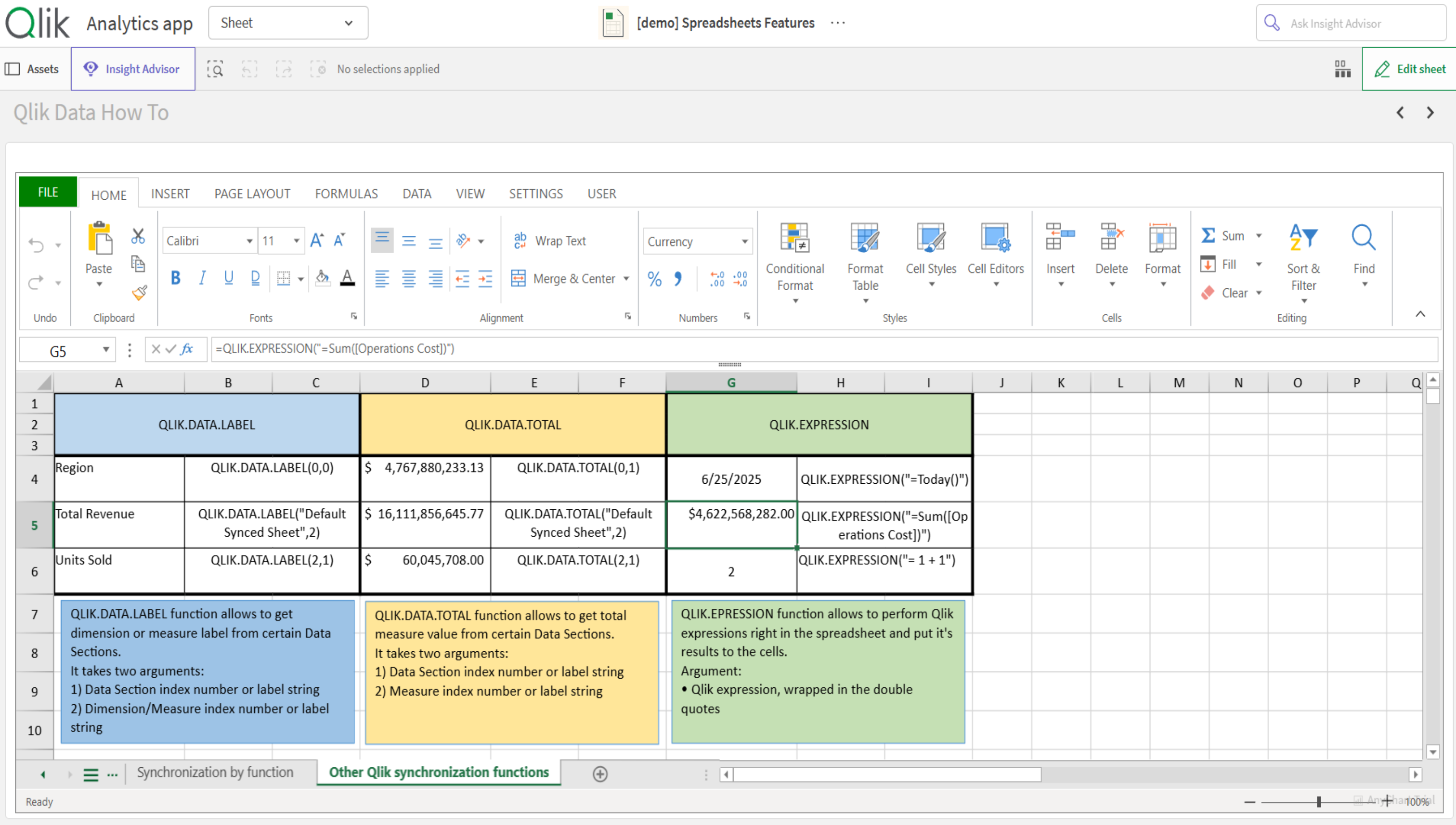This screenshot has width=1456, height=825.
Task: Click the Edit sheet button
Action: [x=1409, y=69]
